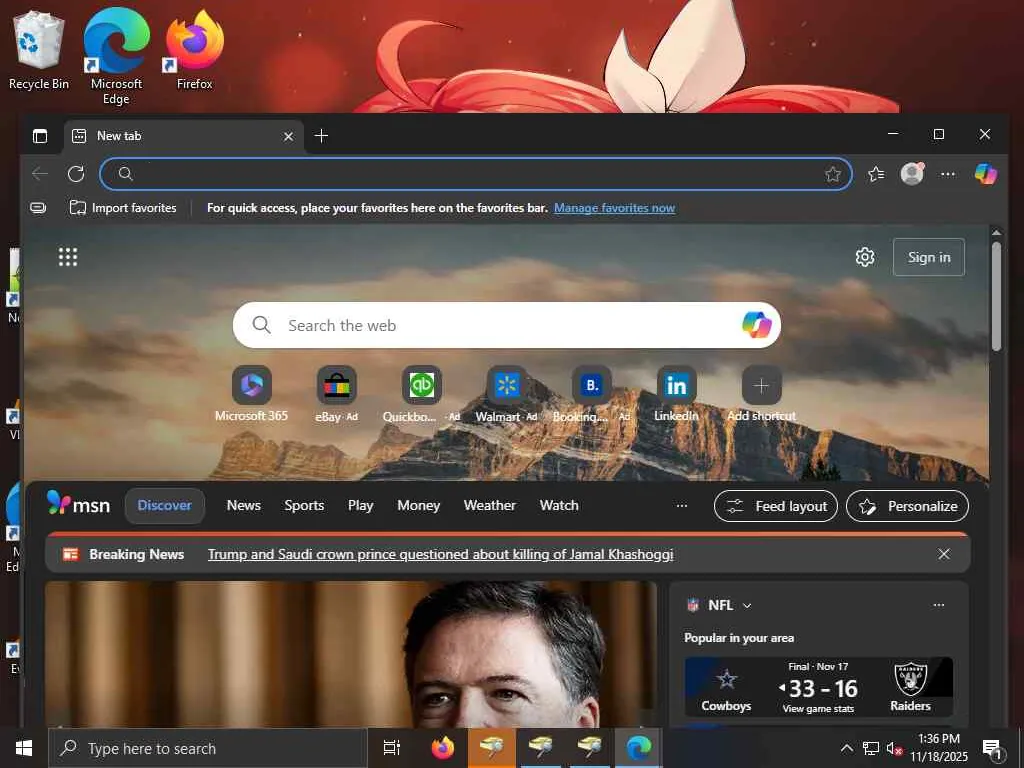Close the New tab tab
1024x768 pixels.
288,136
